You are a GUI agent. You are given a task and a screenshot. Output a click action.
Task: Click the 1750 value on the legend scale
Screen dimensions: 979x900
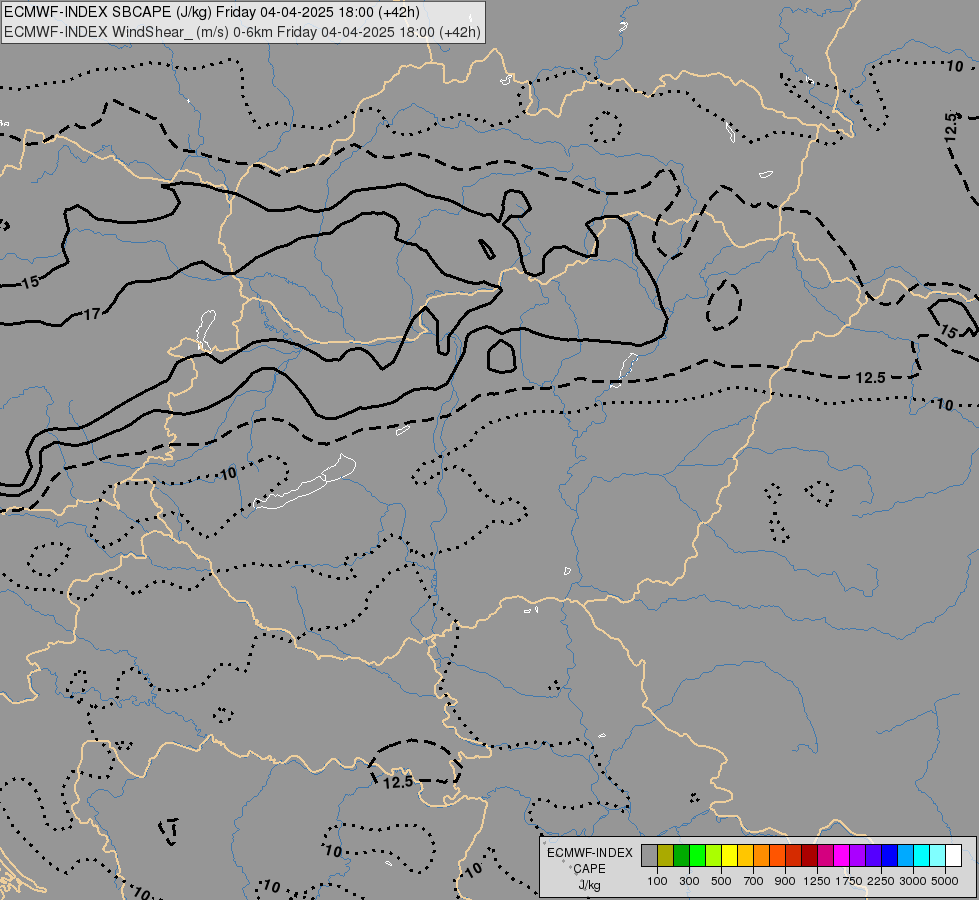pyautogui.click(x=849, y=881)
